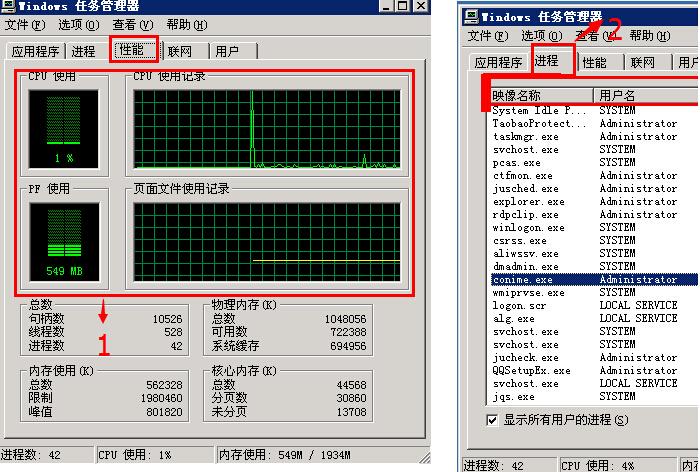The image size is (700, 472).
Task: Select System Idle P... process row
Action: pos(595,110)
